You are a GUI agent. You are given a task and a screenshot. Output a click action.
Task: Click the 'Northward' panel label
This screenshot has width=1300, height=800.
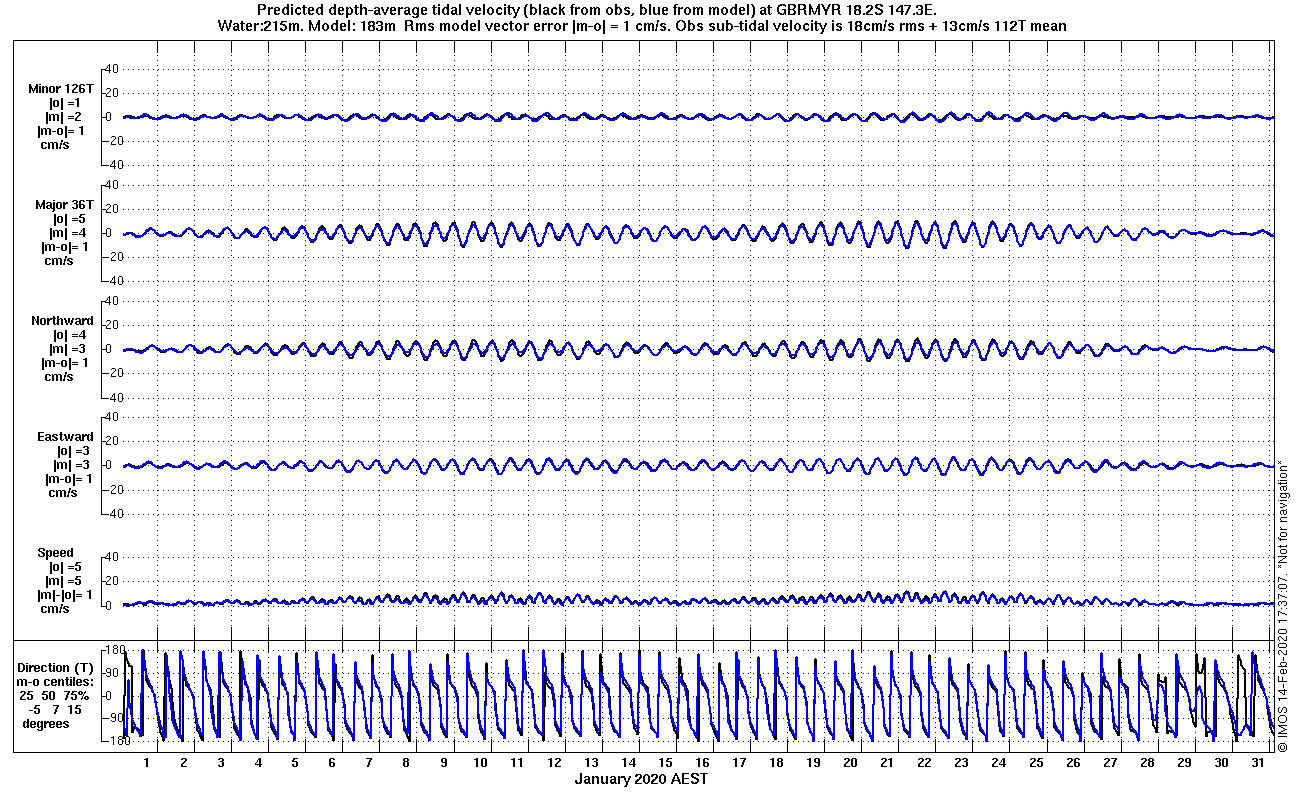[62, 321]
